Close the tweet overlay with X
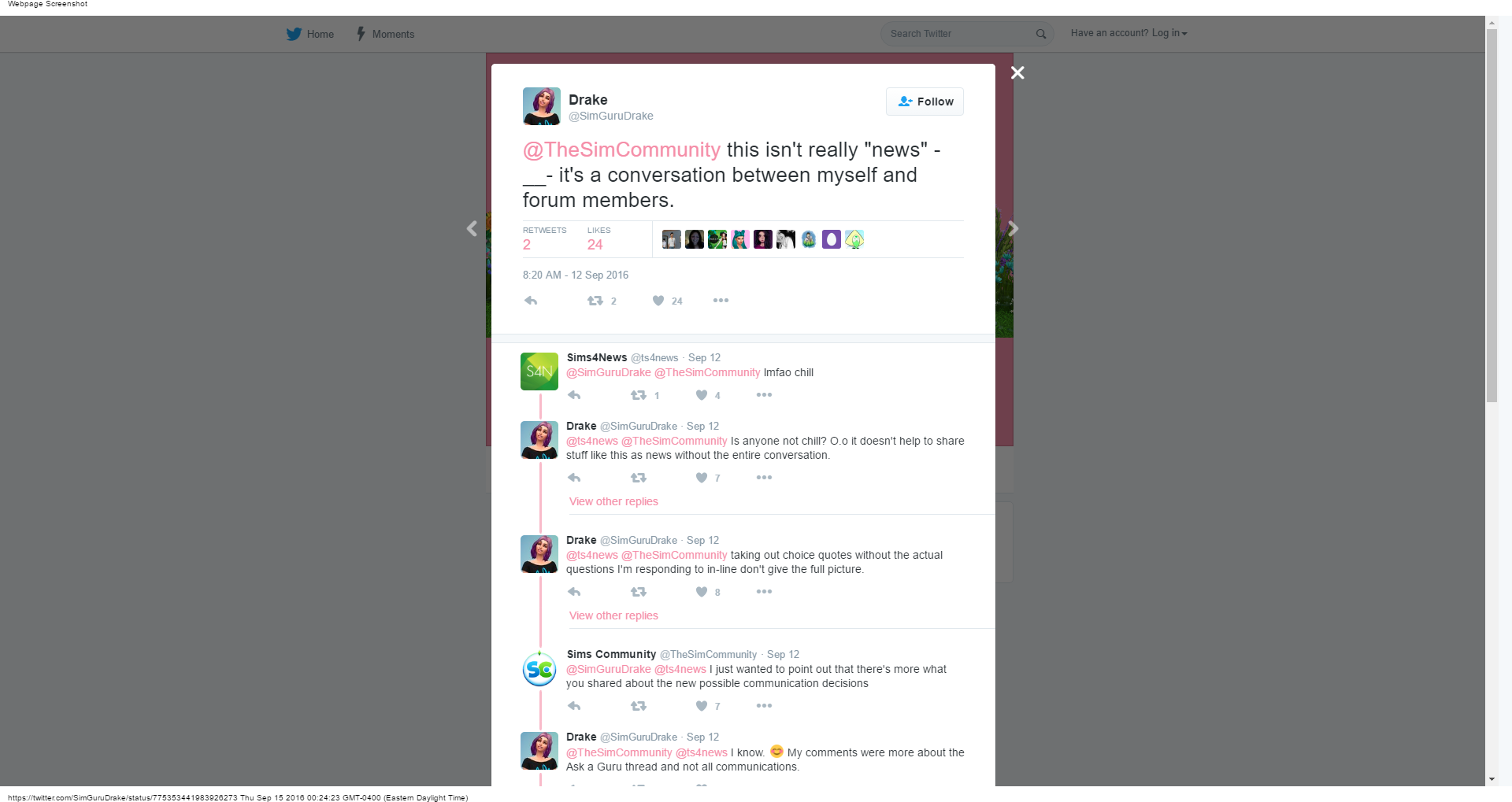The width and height of the screenshot is (1512, 802). tap(1017, 72)
